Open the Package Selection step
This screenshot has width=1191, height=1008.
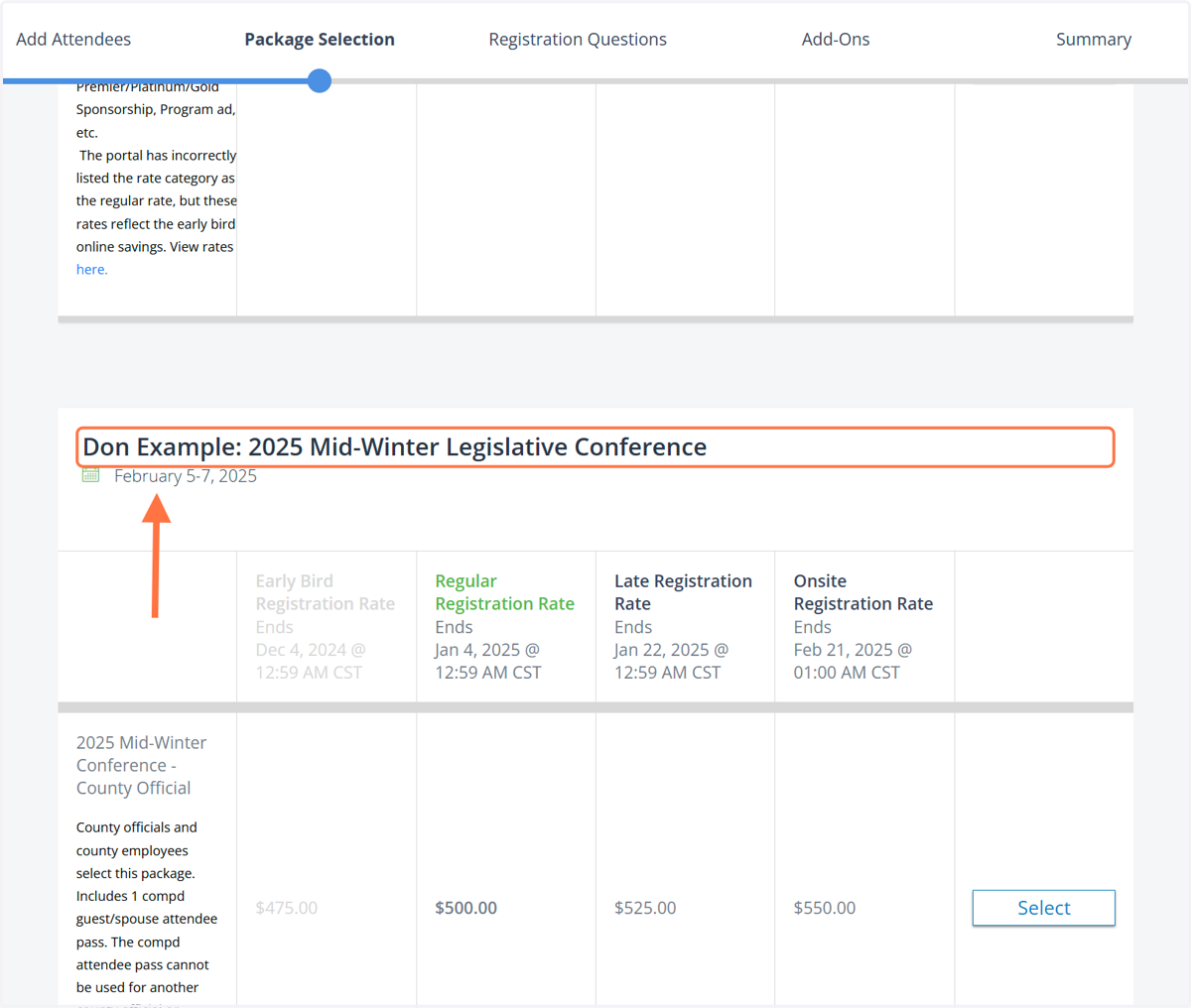pos(320,40)
